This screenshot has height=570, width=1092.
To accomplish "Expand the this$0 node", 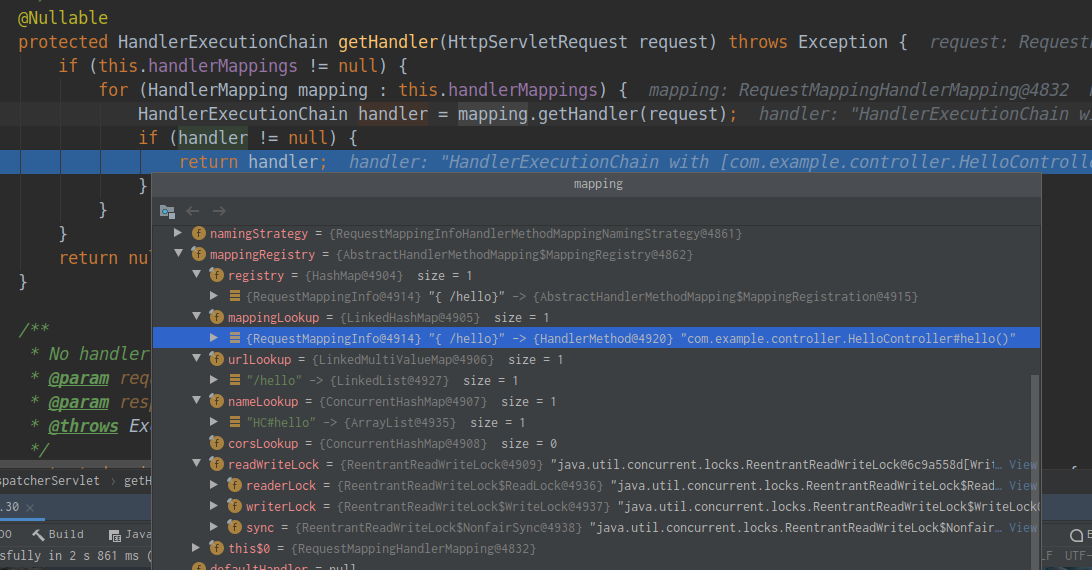I will pyautogui.click(x=197, y=548).
